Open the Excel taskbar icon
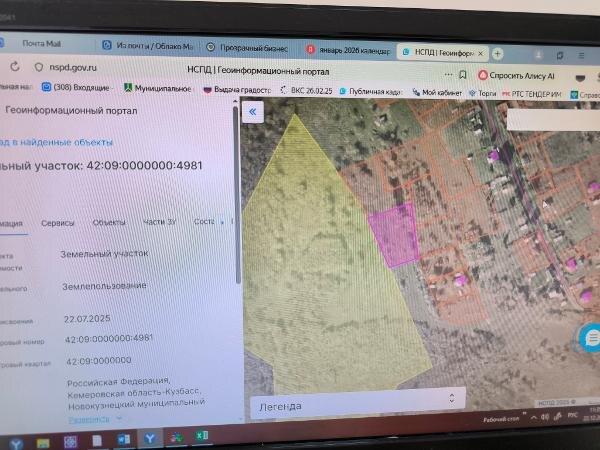The image size is (600, 450). click(x=202, y=436)
